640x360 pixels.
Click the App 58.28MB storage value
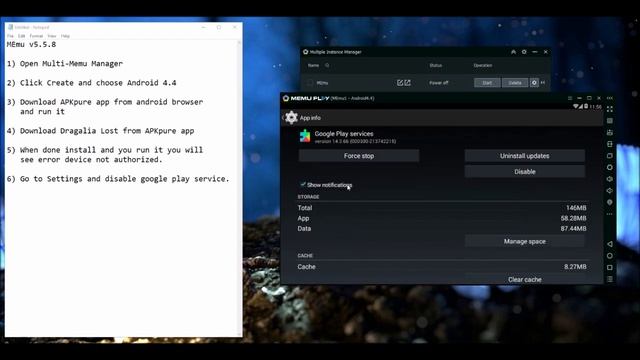[573, 218]
